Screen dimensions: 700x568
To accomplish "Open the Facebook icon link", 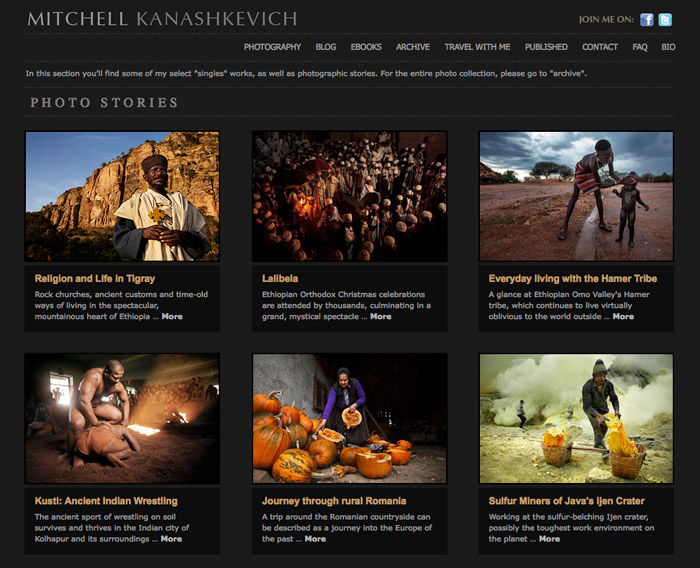I will (646, 20).
